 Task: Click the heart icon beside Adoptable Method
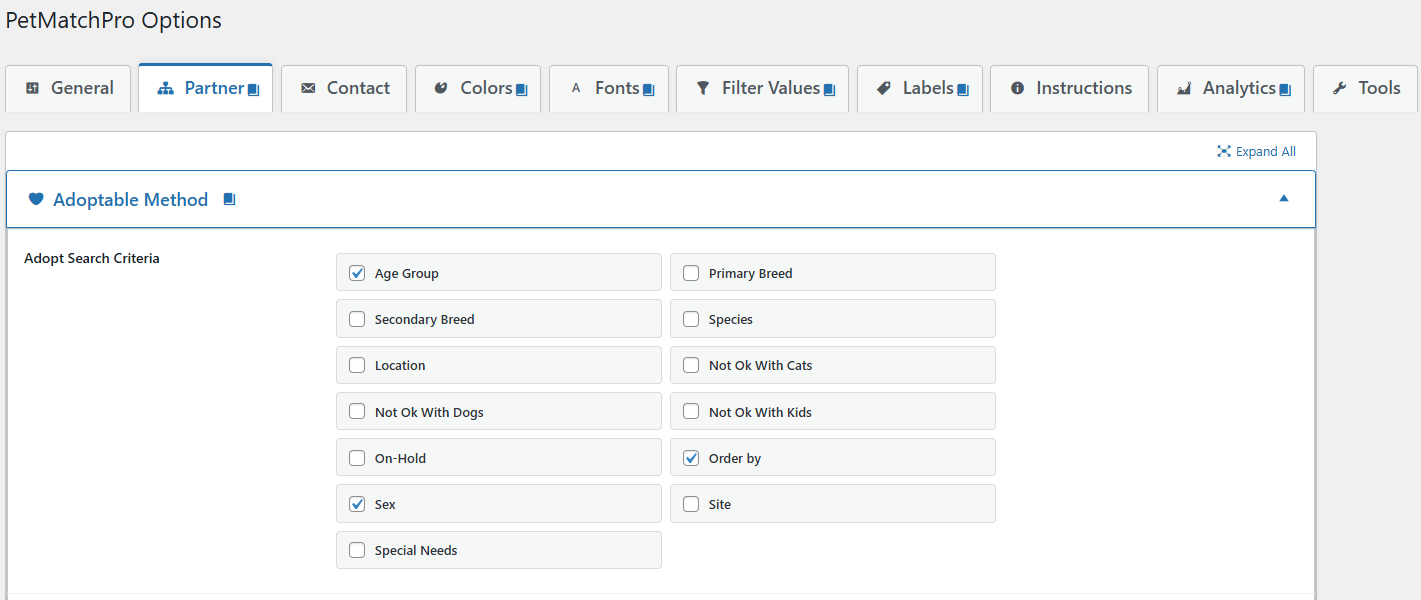(x=36, y=199)
